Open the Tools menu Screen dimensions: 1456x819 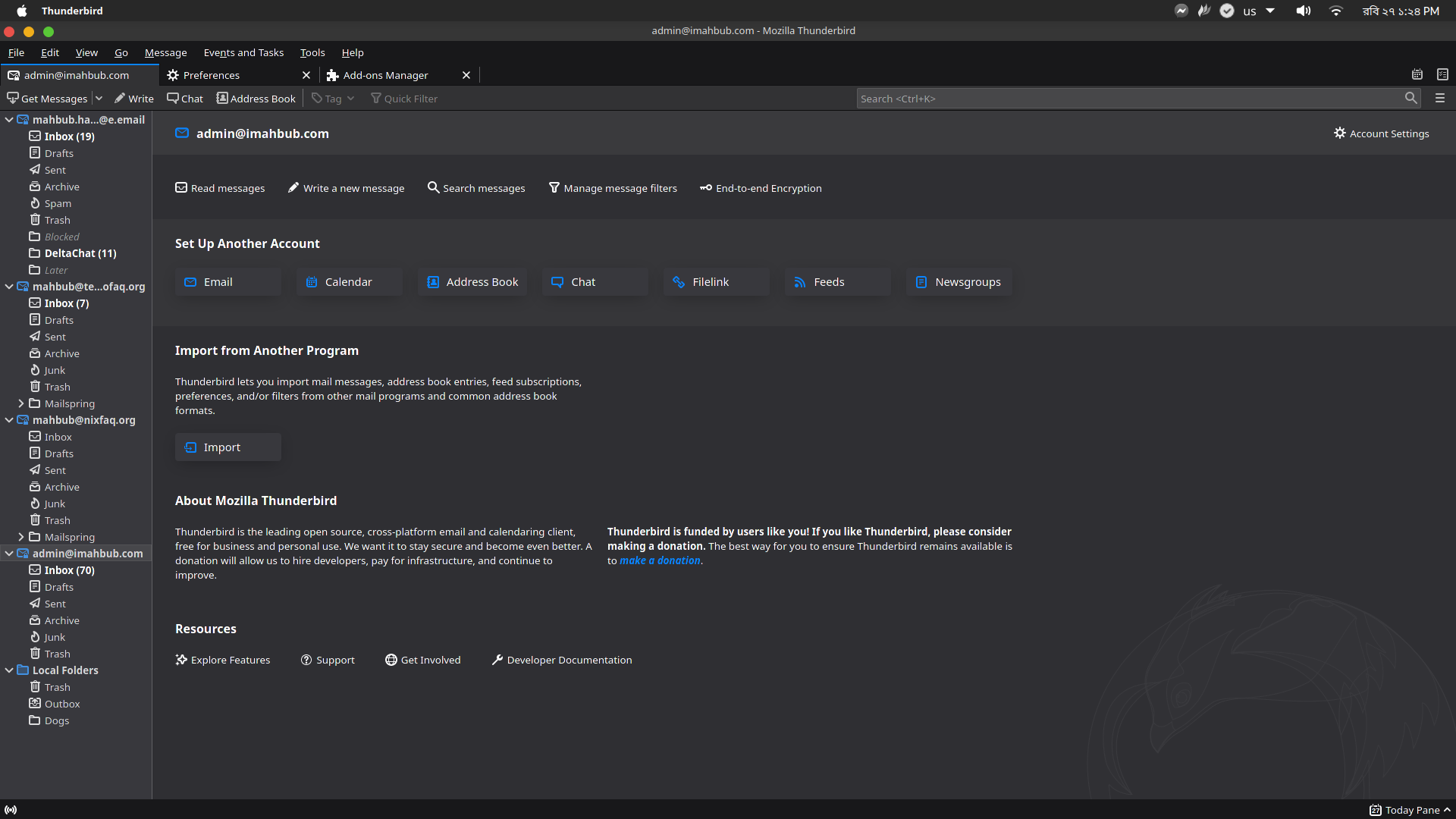[x=312, y=52]
